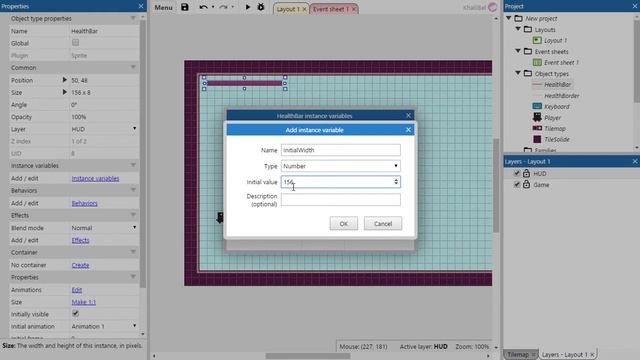Viewport: 640px width, 360px height.
Task: Collapse the Object types folder node
Action: 518,73
